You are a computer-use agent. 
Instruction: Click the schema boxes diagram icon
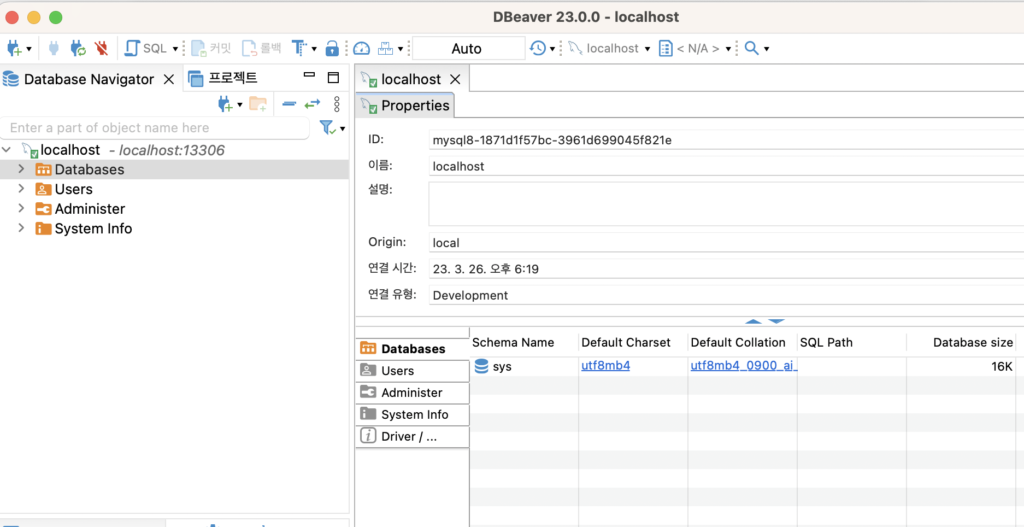pos(386,48)
